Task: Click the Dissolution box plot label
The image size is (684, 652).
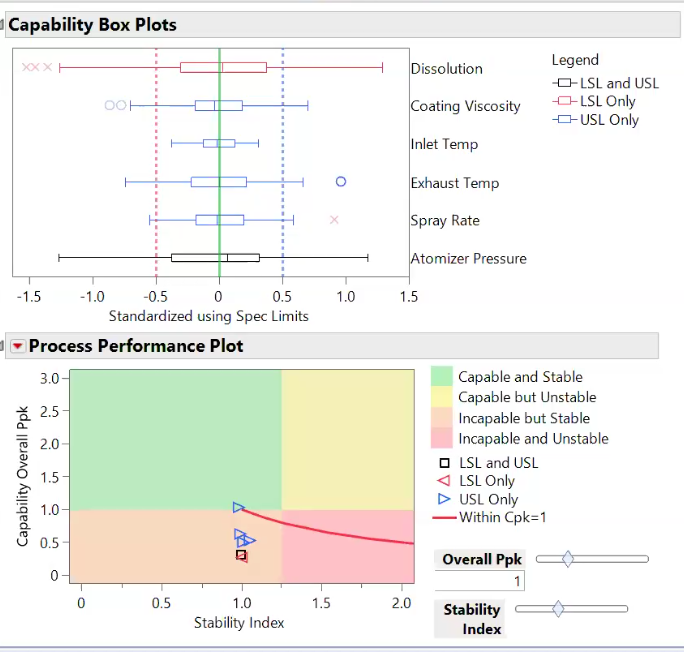Action: 447,69
